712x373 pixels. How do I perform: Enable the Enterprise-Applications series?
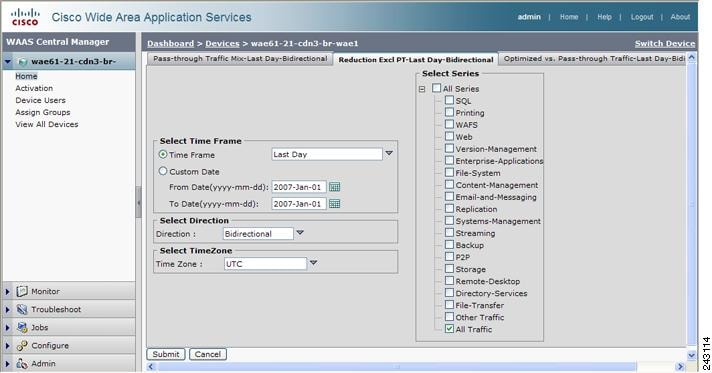tap(449, 160)
